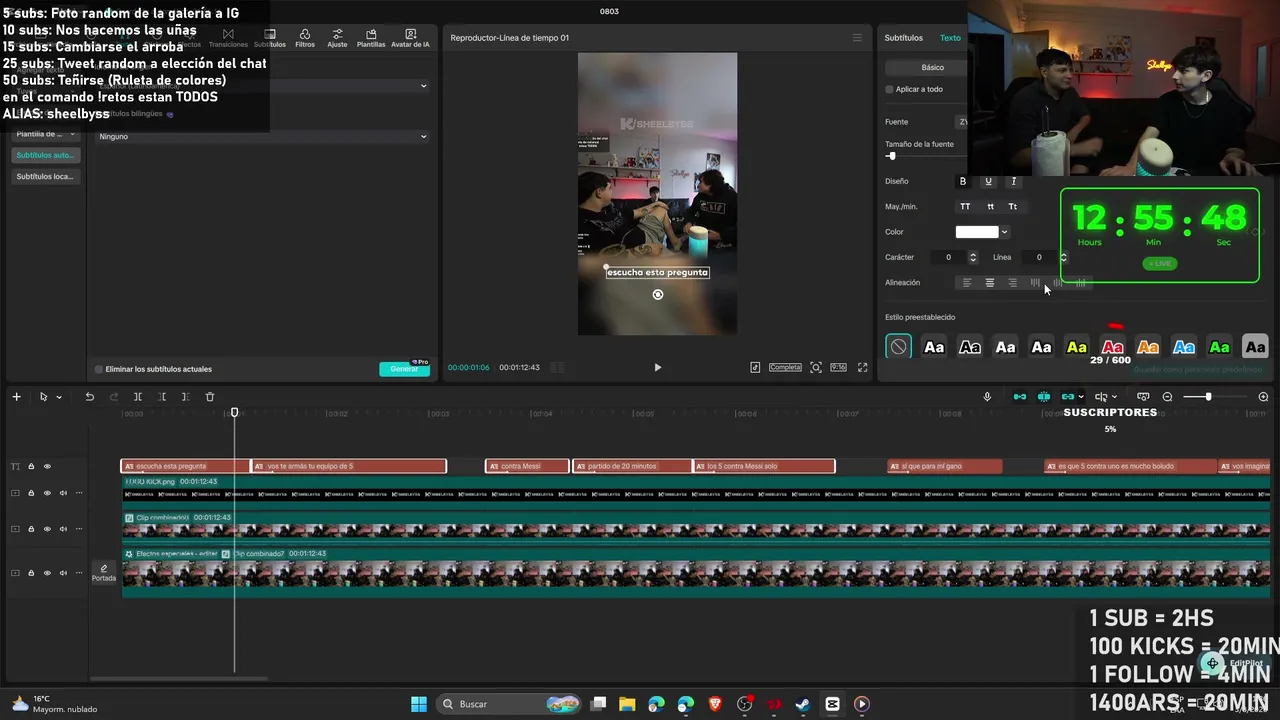Apply underline text formatting
This screenshot has height=720, width=1280.
(988, 181)
